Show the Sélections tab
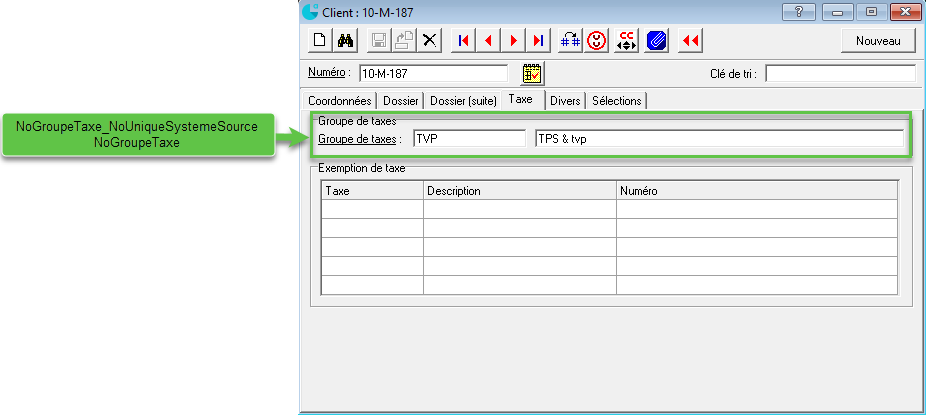The height and width of the screenshot is (415, 926). [x=616, y=101]
